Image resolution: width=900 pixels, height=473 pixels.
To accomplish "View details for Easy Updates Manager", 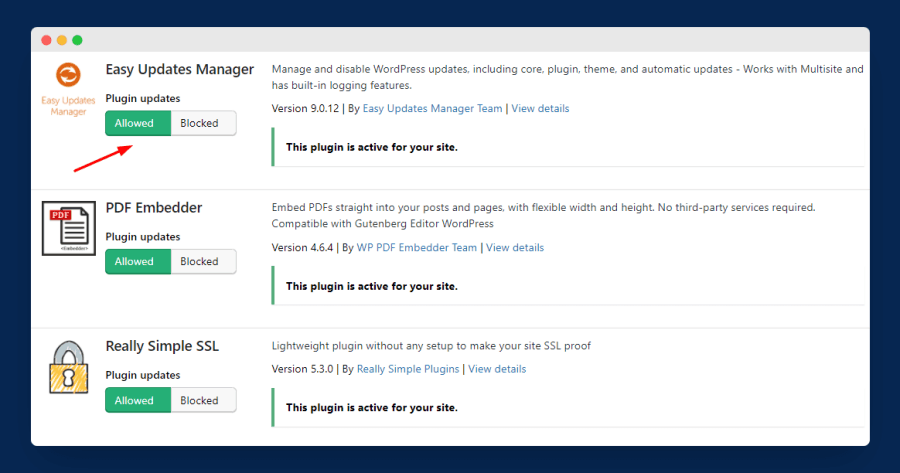I will [540, 108].
